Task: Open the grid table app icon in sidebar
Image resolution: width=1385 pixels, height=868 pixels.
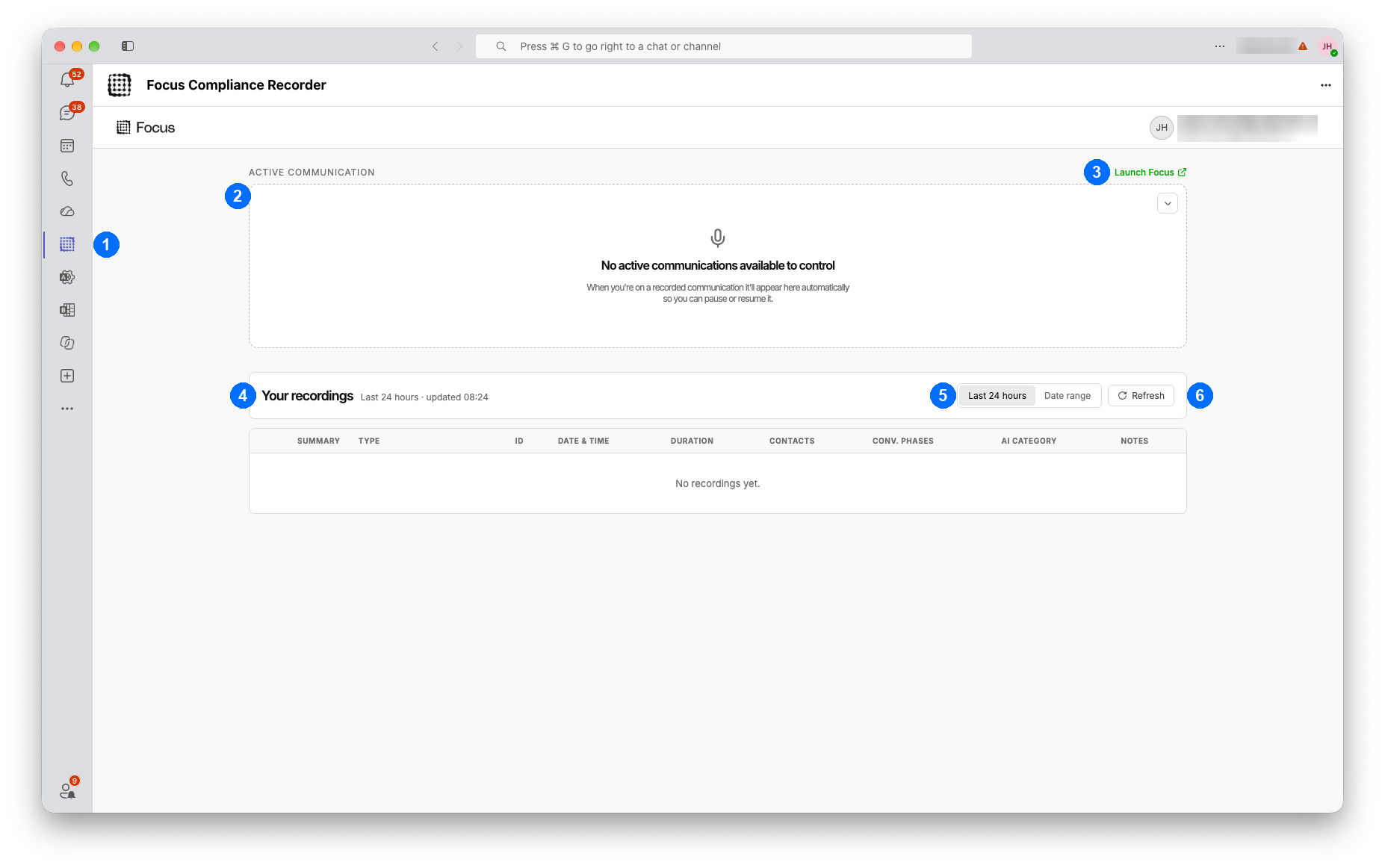Action: click(67, 310)
